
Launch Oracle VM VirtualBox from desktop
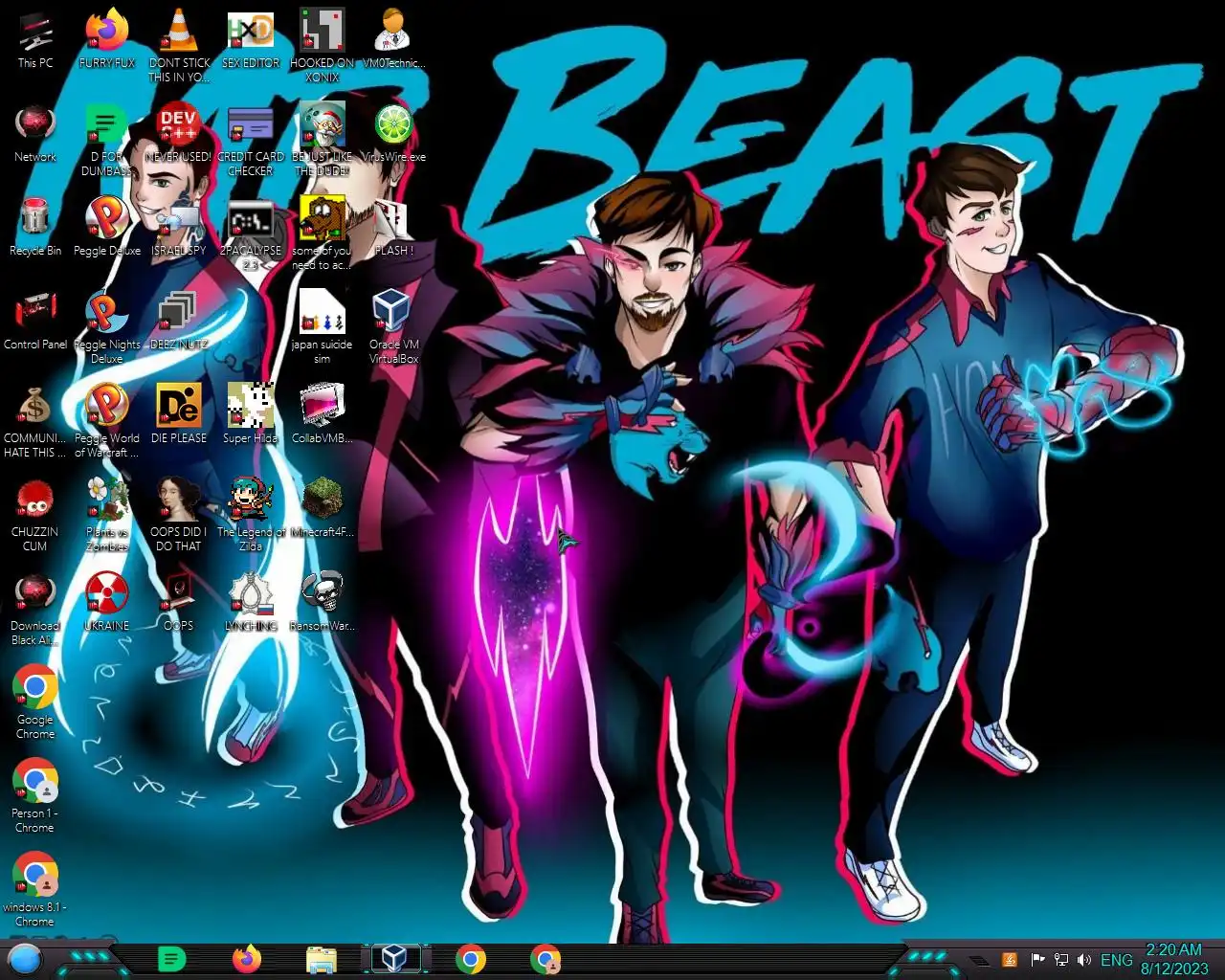tap(393, 327)
